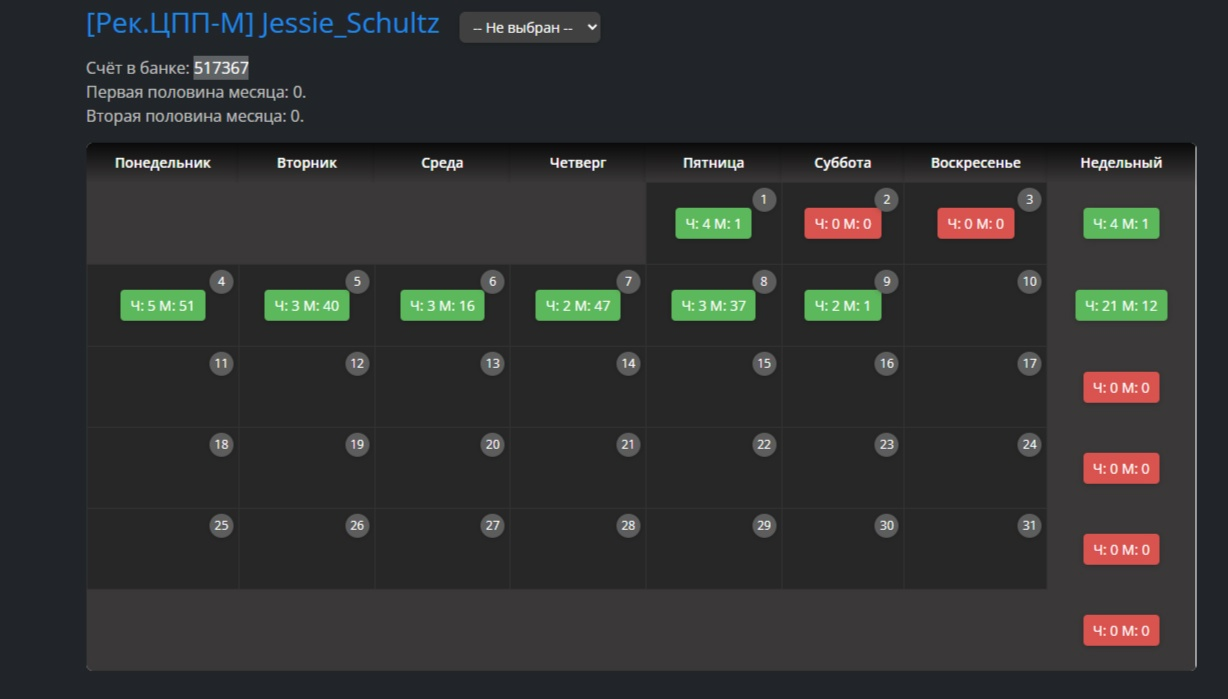Click the "Первая половина месяца: 0." text

click(x=196, y=92)
